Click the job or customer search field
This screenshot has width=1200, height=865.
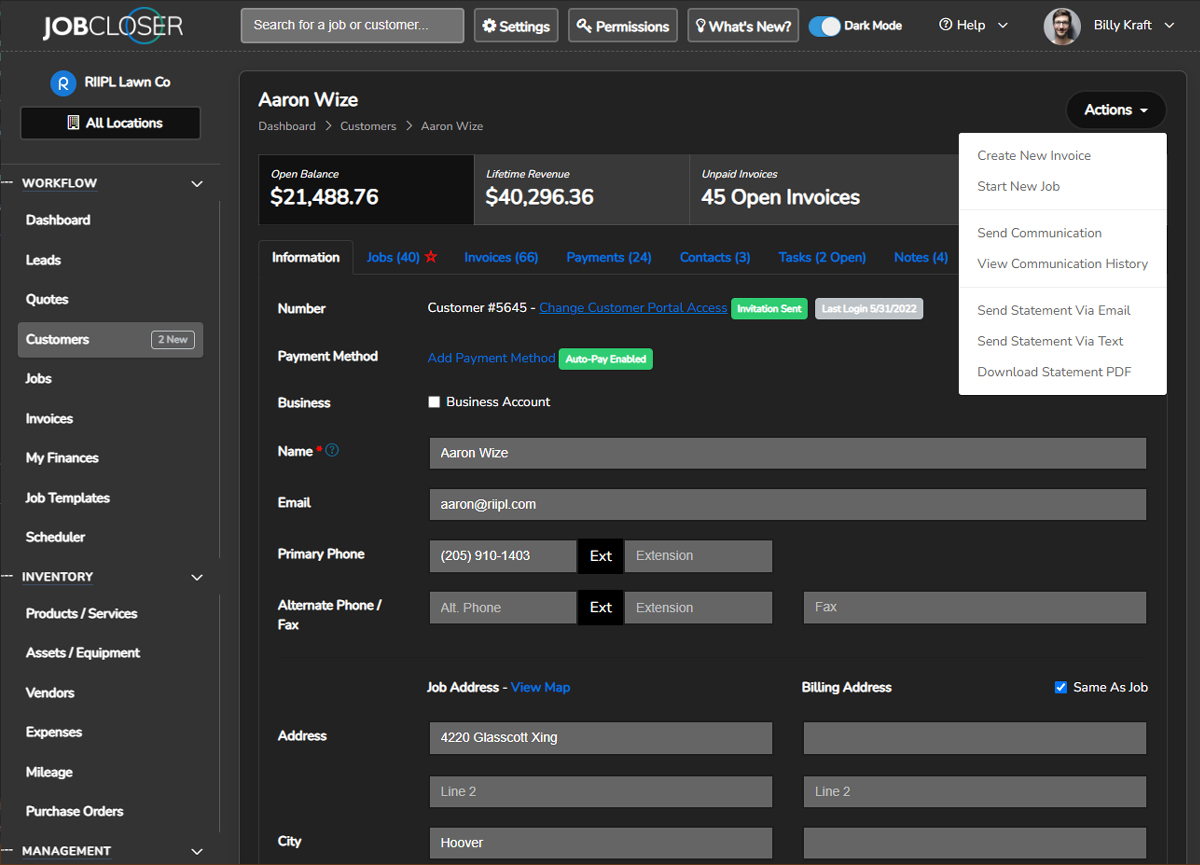pyautogui.click(x=351, y=25)
